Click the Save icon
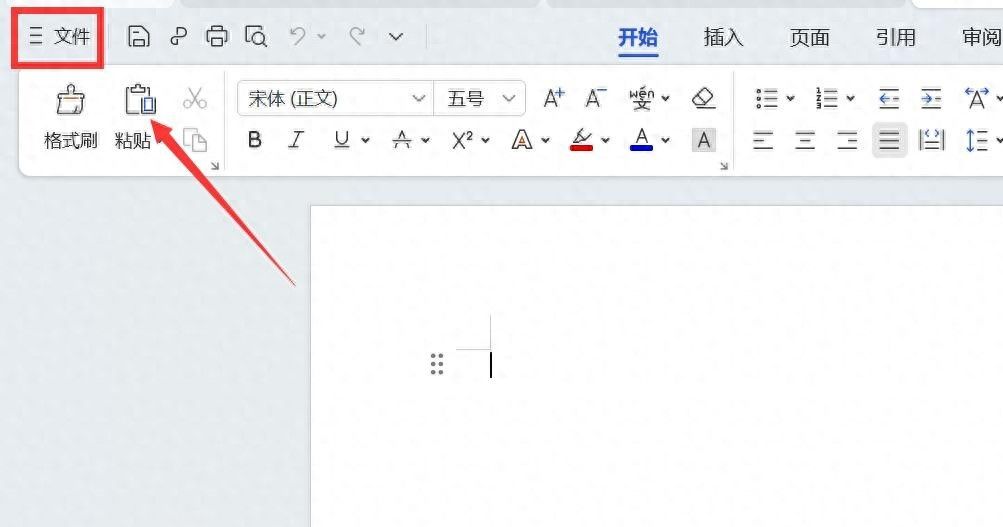Screen dimensions: 1003x527 coord(138,36)
